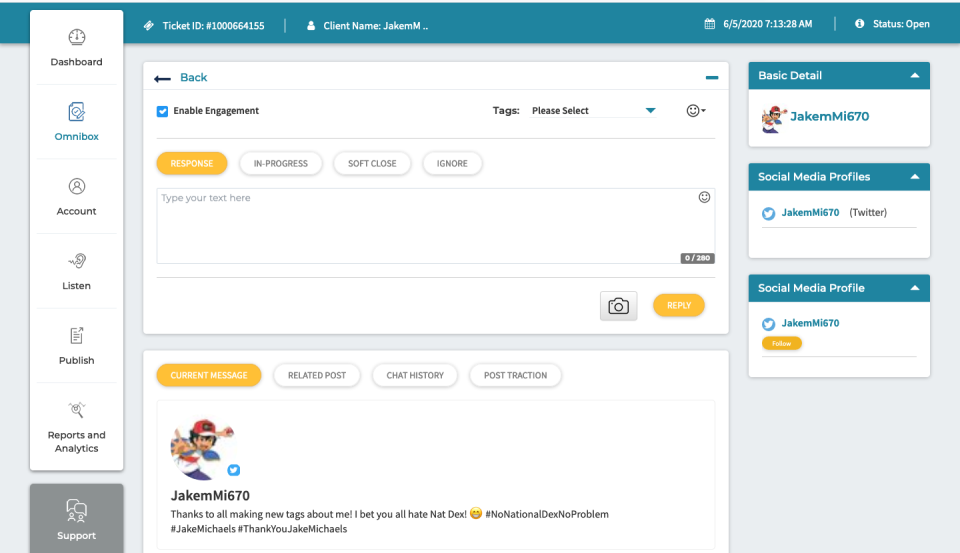The image size is (960, 553).
Task: Open the emoji picker inside the text box
Action: tap(704, 197)
